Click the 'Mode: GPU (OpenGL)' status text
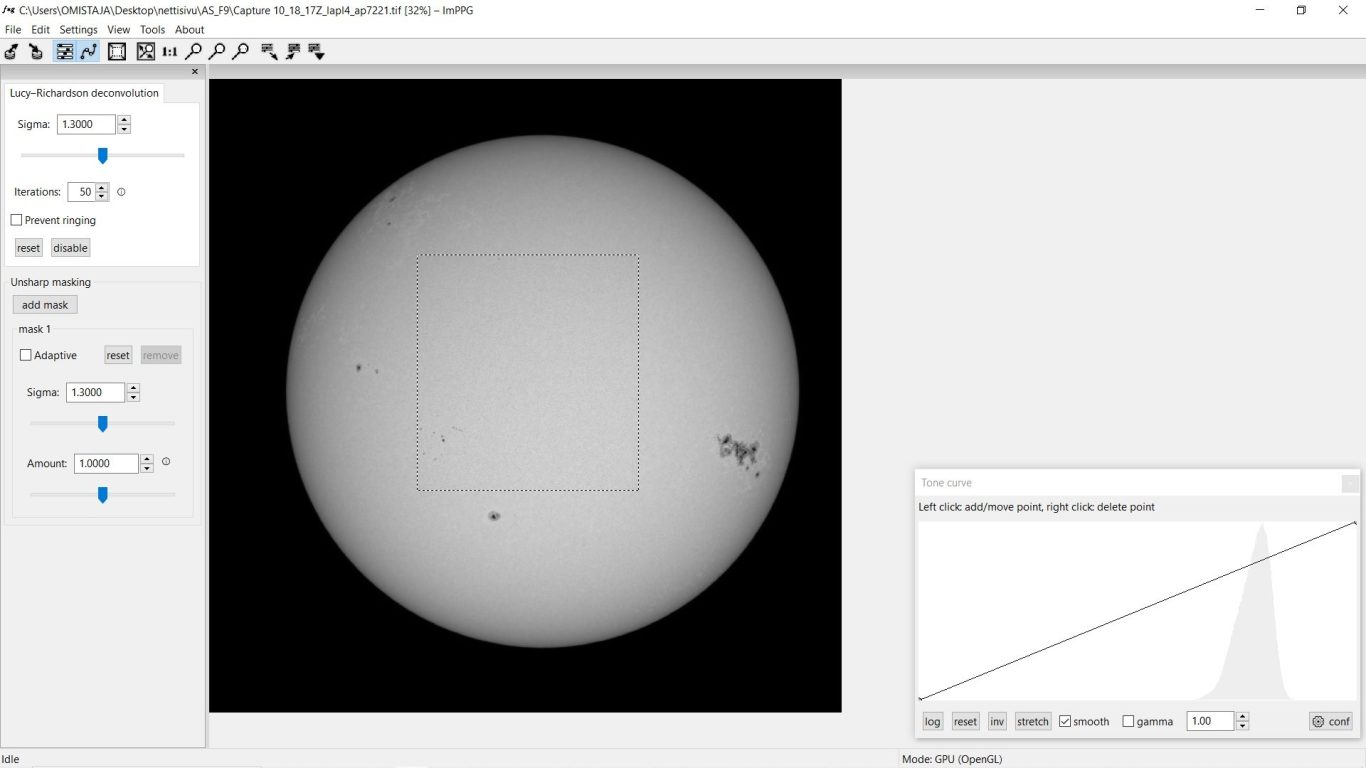Image resolution: width=1366 pixels, height=768 pixels. coord(951,759)
